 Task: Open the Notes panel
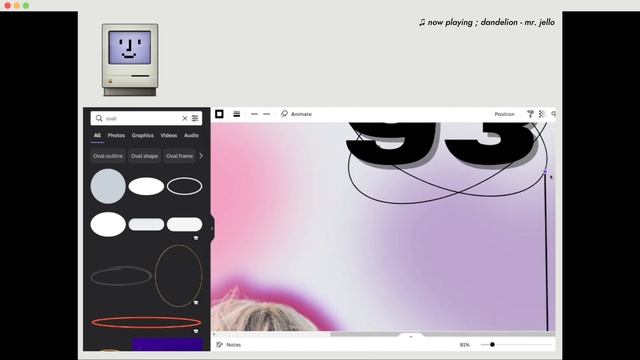229,345
